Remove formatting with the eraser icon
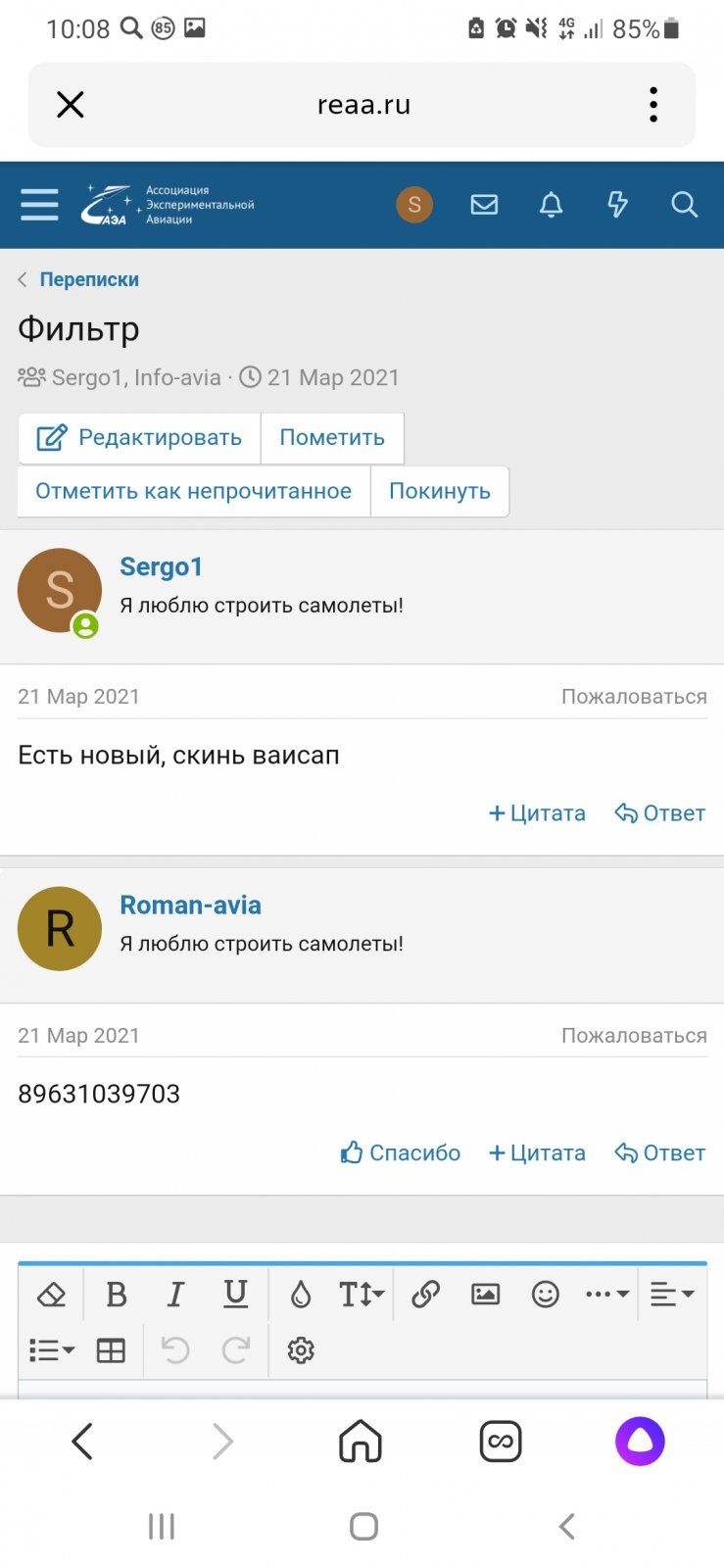724x1568 pixels. (x=51, y=1294)
